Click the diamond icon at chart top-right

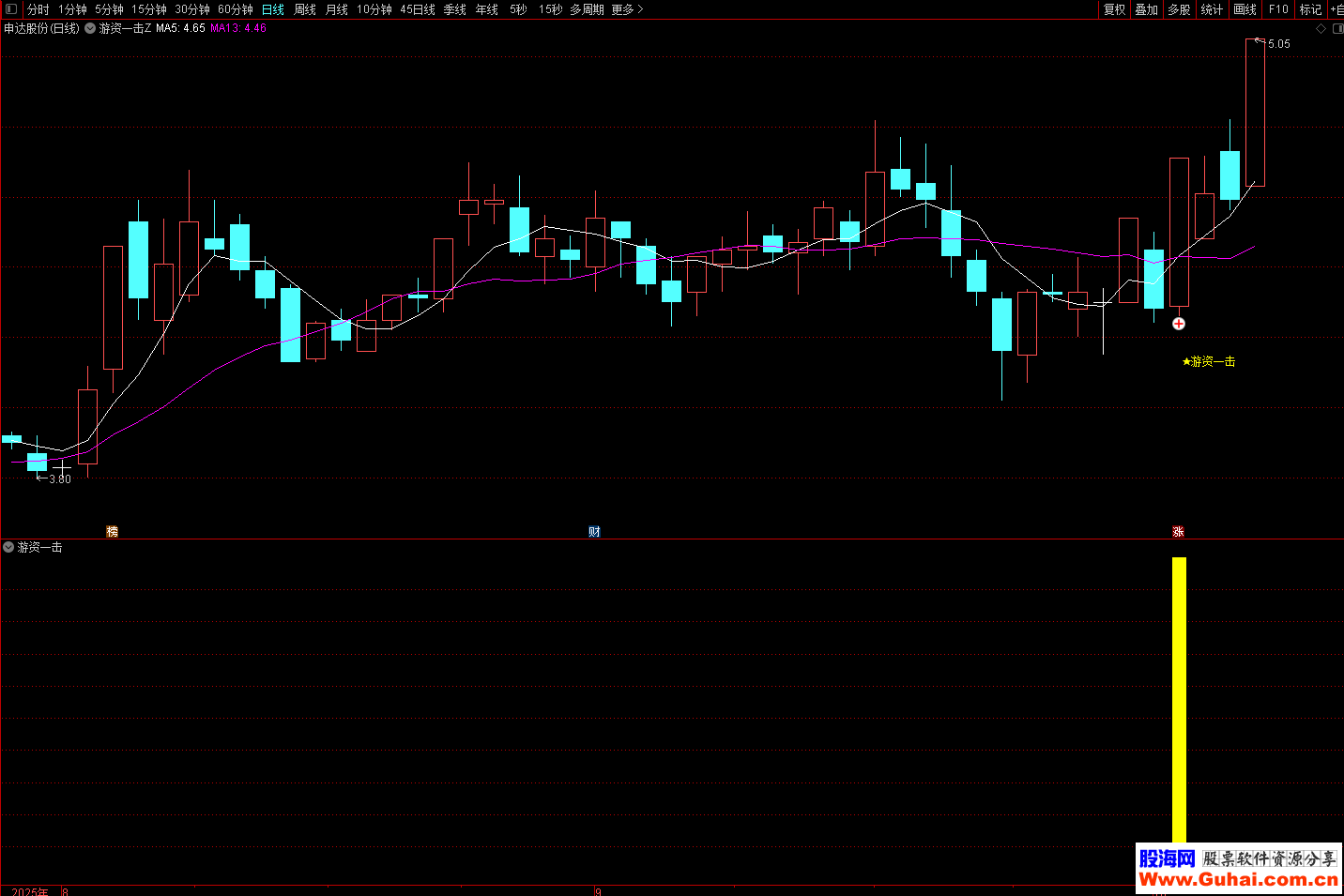(1321, 28)
